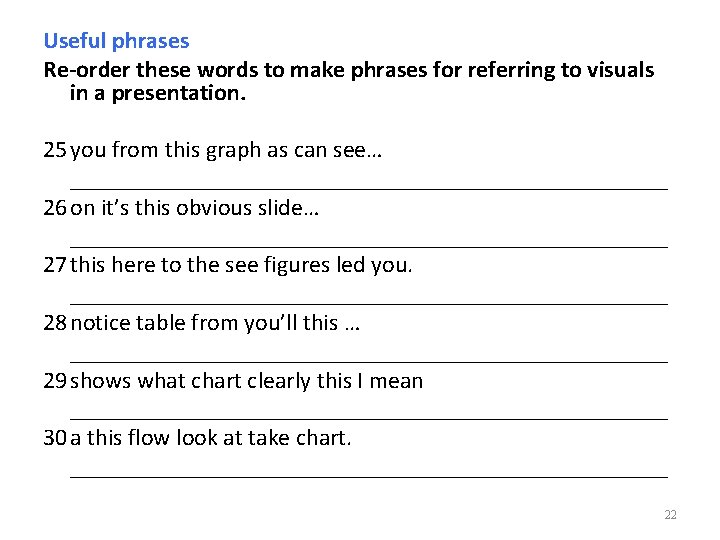The width and height of the screenshot is (720, 540).
Task: Click the blank answer line under item 25
Action: [368, 187]
